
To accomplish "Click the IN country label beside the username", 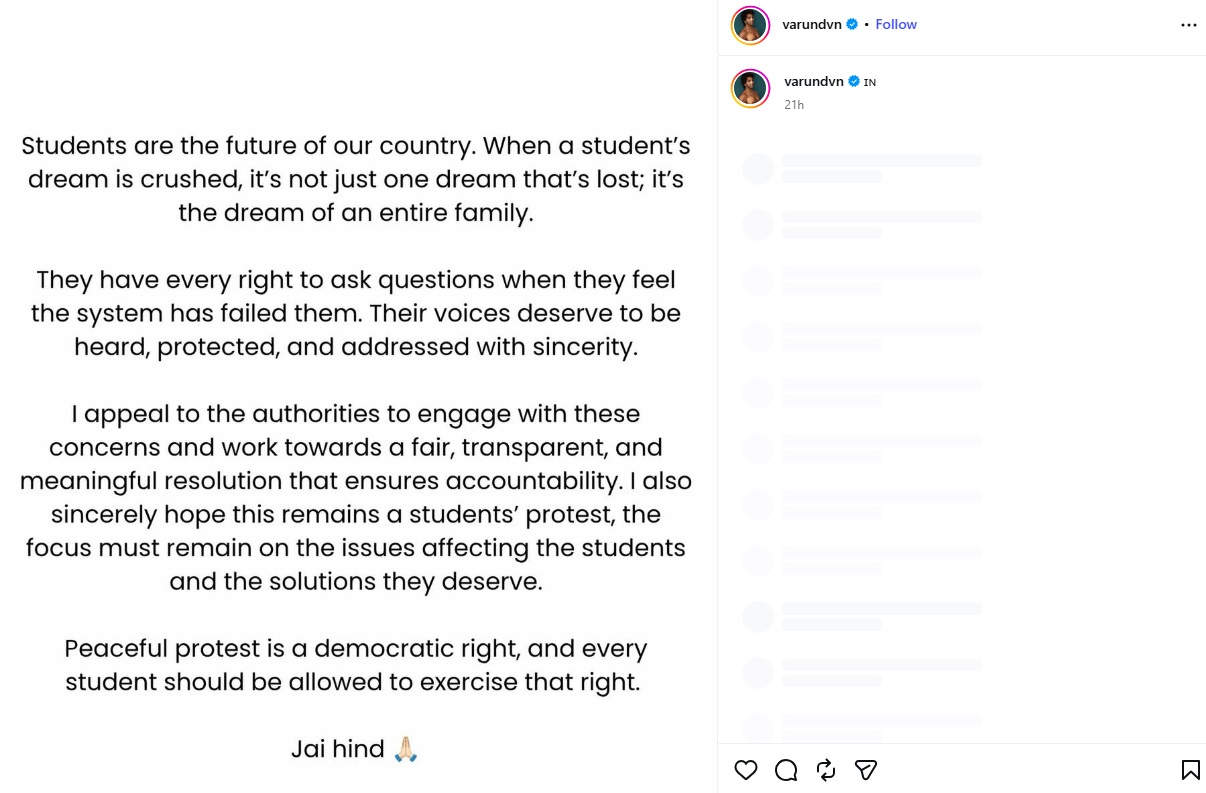I will (870, 82).
